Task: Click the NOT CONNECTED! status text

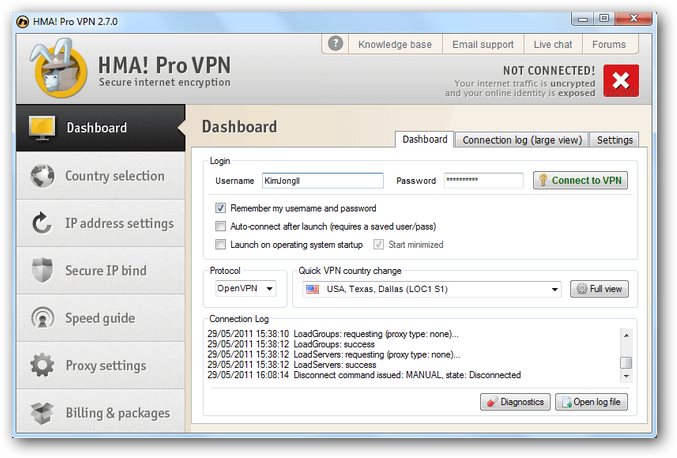Action: point(549,71)
